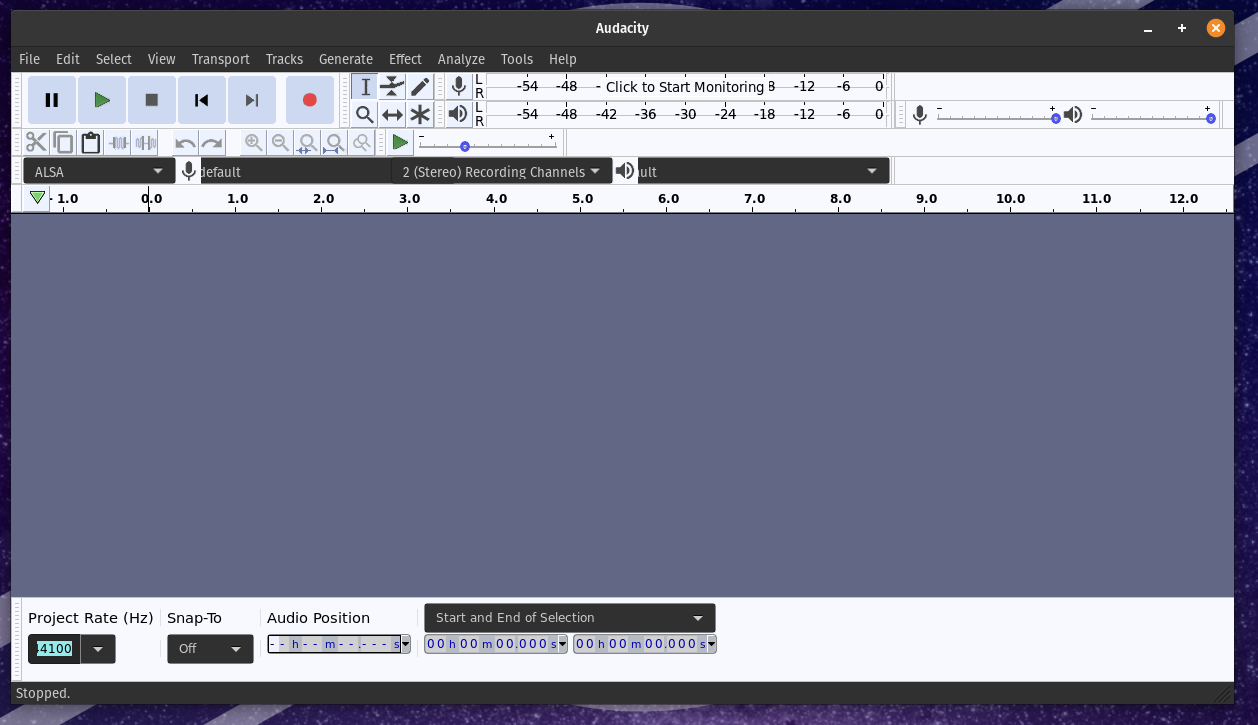Open the Transport menu

(x=220, y=59)
